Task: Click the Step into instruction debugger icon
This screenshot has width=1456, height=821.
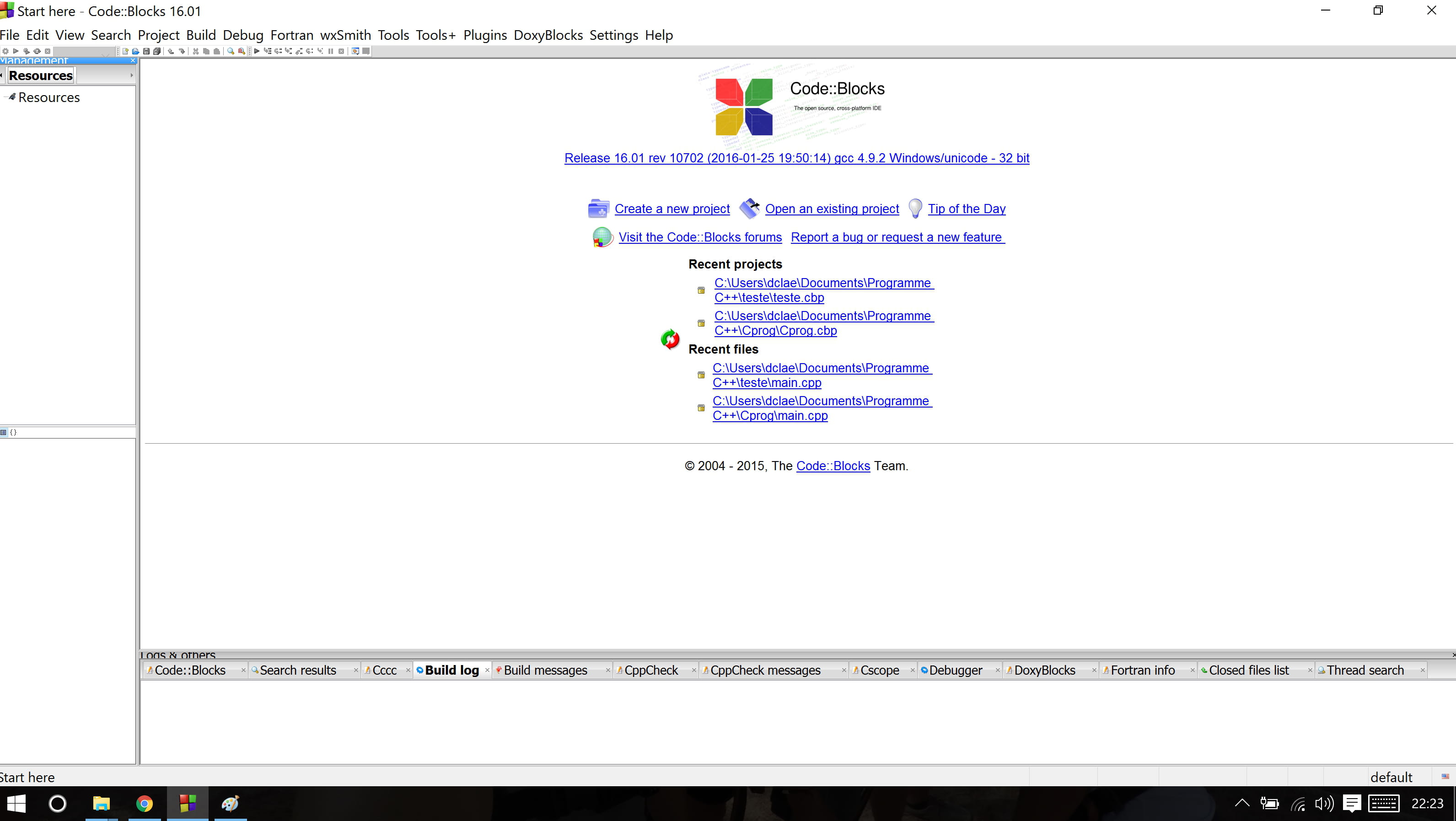Action: click(x=320, y=51)
